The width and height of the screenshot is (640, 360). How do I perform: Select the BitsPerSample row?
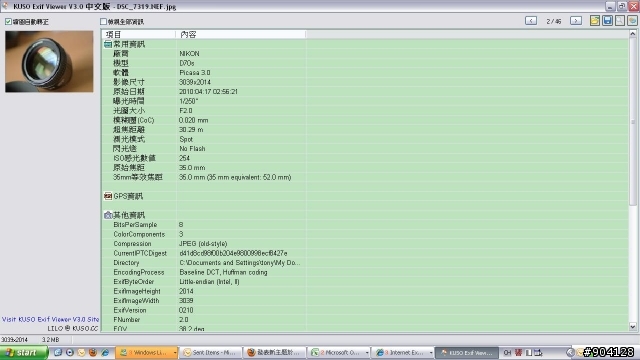point(365,224)
